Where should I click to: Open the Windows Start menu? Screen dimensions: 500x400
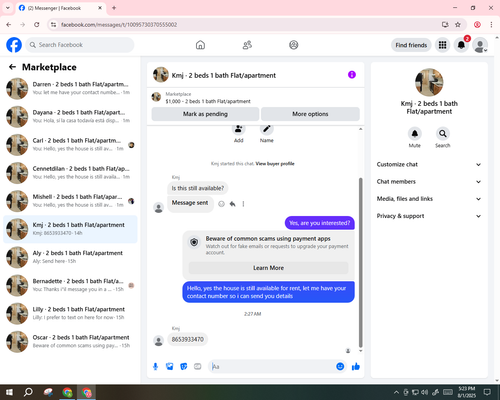point(9,392)
